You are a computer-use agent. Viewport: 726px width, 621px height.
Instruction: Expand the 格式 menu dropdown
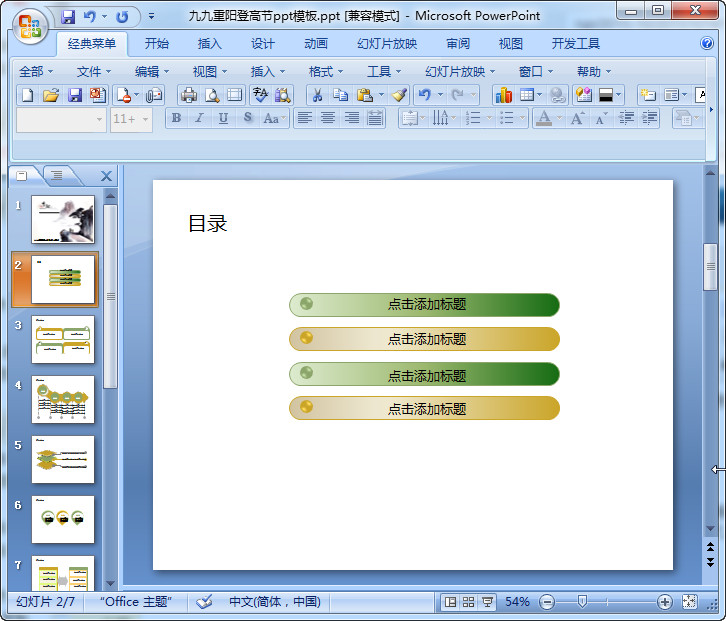(326, 71)
